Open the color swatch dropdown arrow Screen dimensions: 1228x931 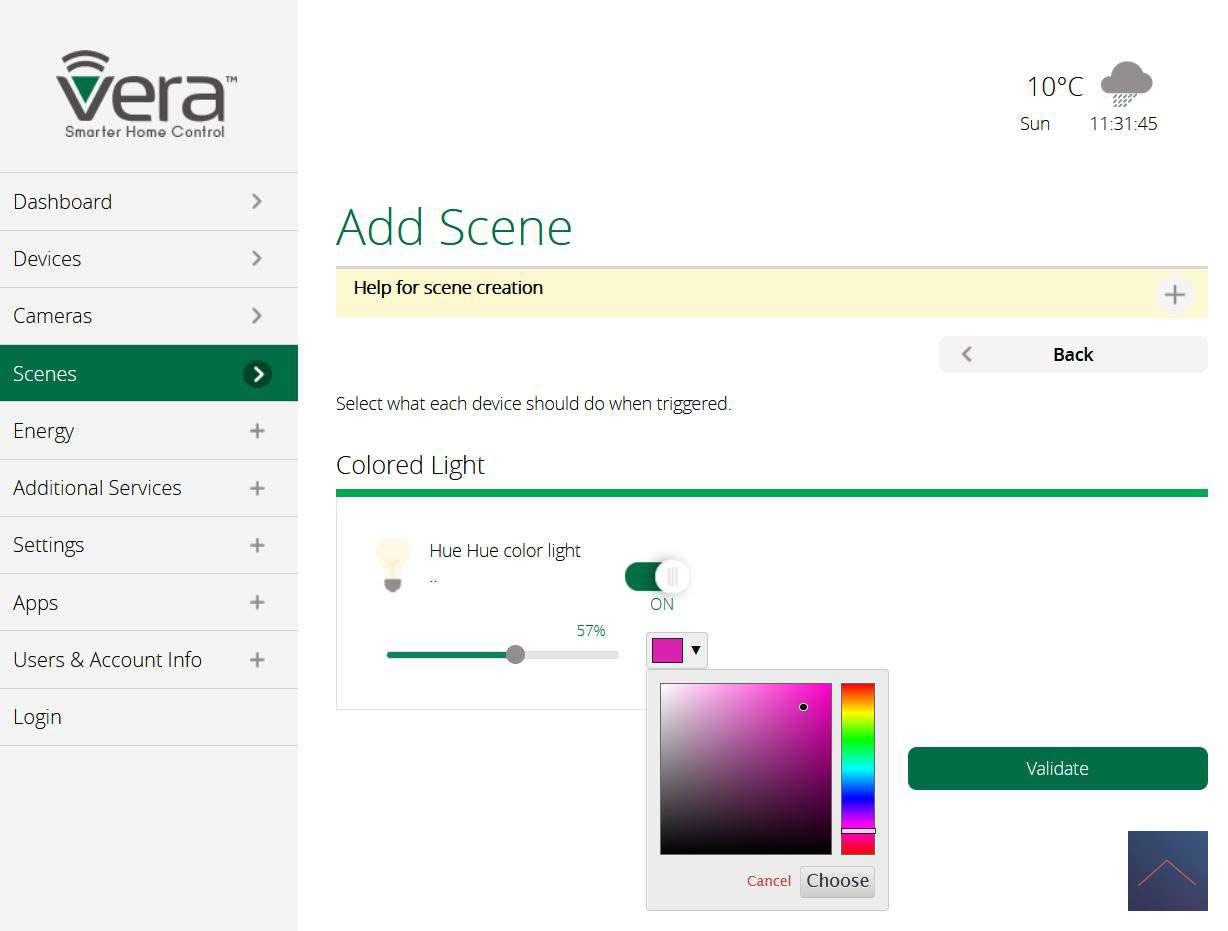click(696, 650)
